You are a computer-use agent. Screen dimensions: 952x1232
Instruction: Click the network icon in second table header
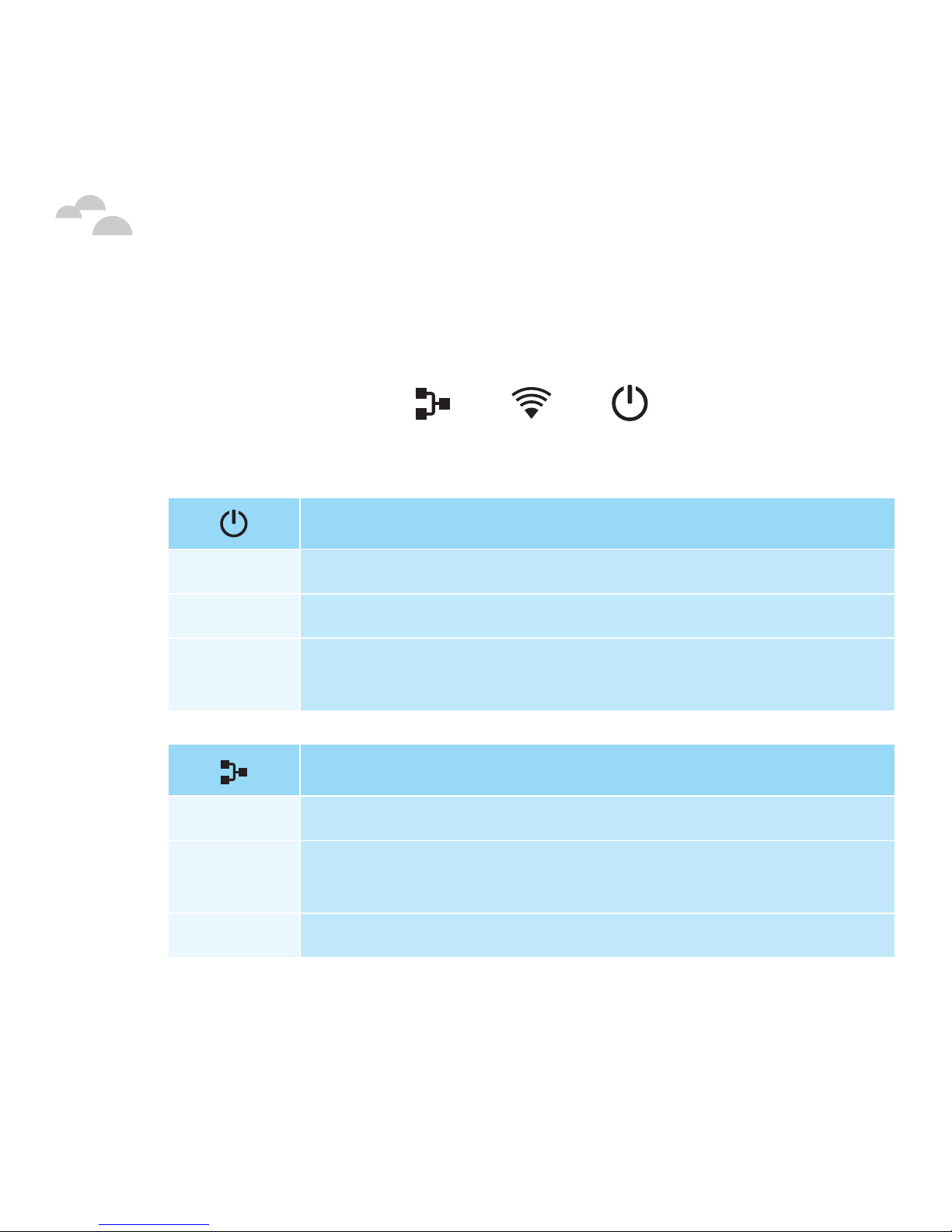[x=234, y=772]
